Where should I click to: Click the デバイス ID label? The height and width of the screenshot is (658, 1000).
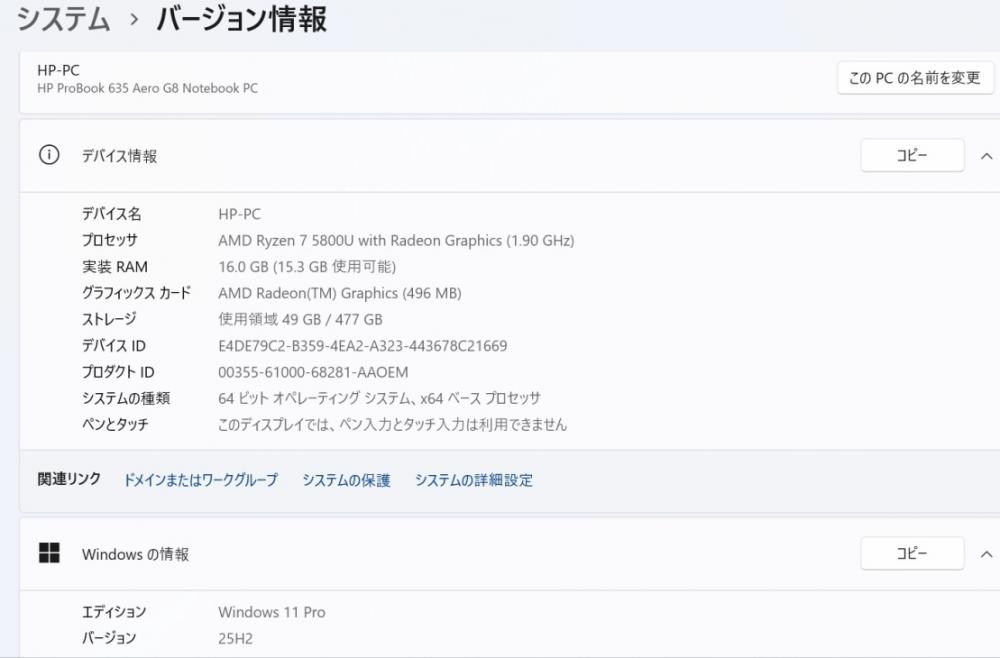pos(114,346)
